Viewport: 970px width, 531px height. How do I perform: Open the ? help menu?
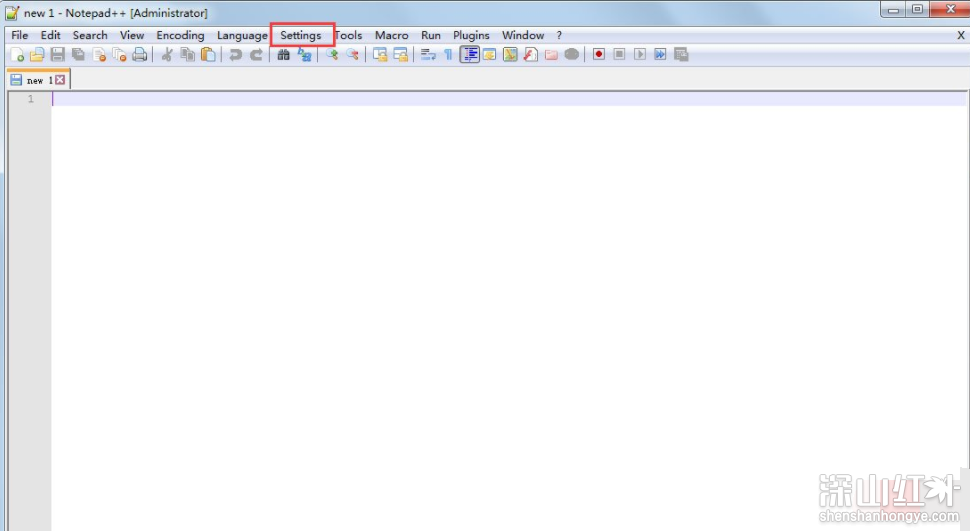point(559,35)
